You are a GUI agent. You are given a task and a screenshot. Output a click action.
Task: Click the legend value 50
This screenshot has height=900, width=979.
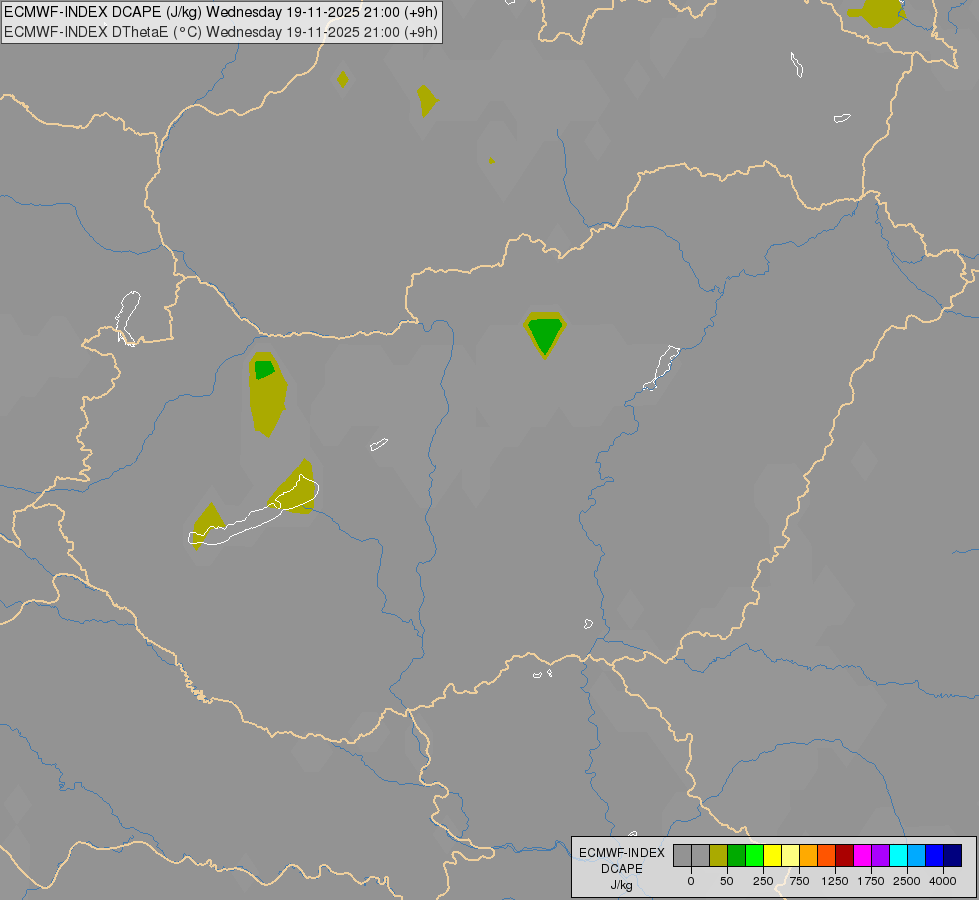727,881
